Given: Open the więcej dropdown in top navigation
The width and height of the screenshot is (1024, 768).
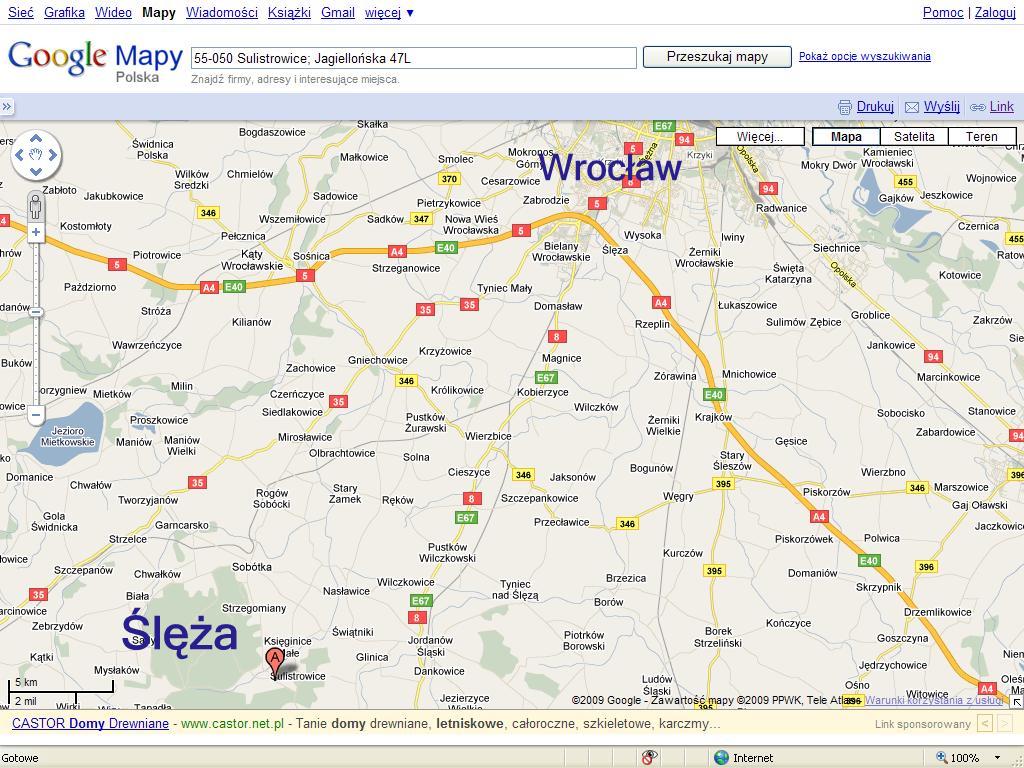Looking at the screenshot, I should pos(389,12).
